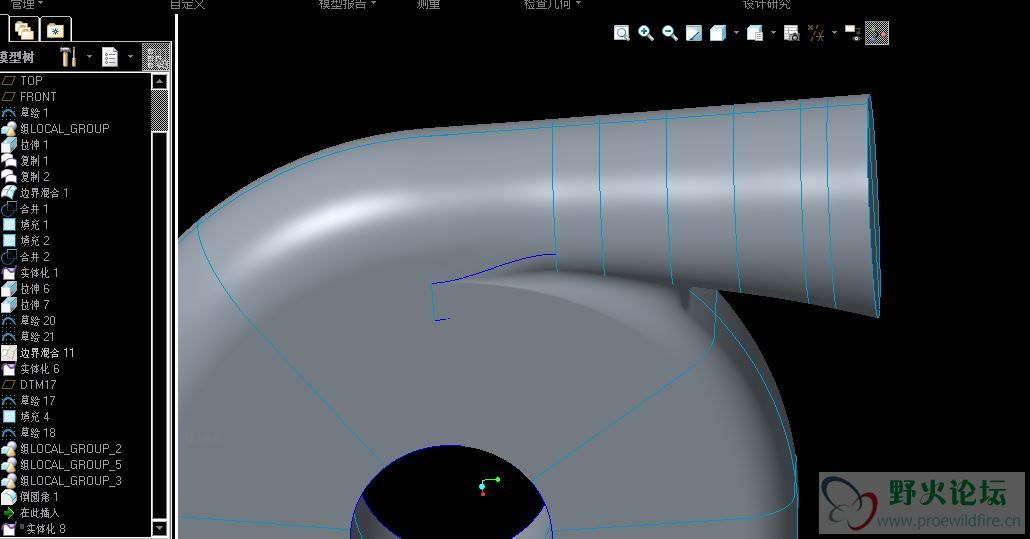Select the 草绘 21 sketch feature
This screenshot has height=539, width=1030.
click(x=29, y=336)
